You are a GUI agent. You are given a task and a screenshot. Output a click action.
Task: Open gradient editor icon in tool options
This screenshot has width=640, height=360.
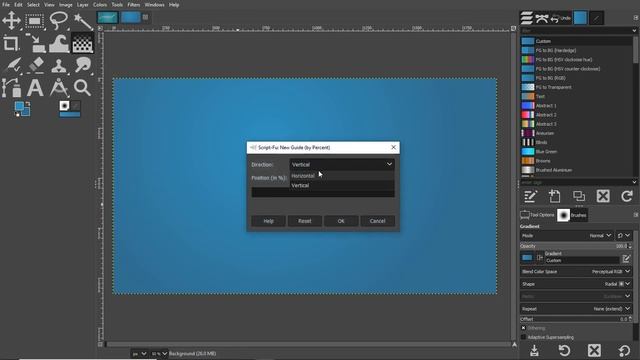pos(626,258)
